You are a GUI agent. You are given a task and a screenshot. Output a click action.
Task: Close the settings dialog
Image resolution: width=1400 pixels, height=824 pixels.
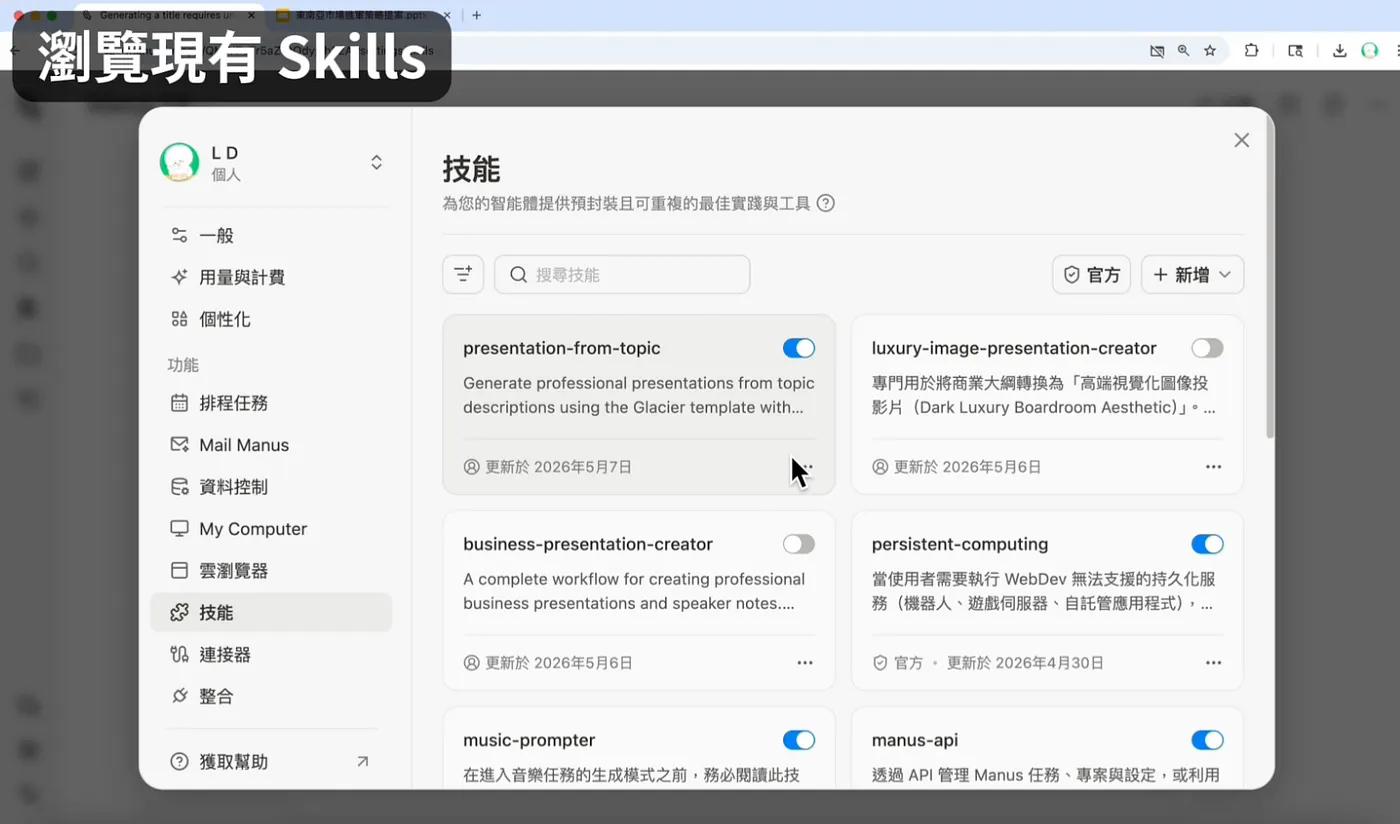(1242, 140)
